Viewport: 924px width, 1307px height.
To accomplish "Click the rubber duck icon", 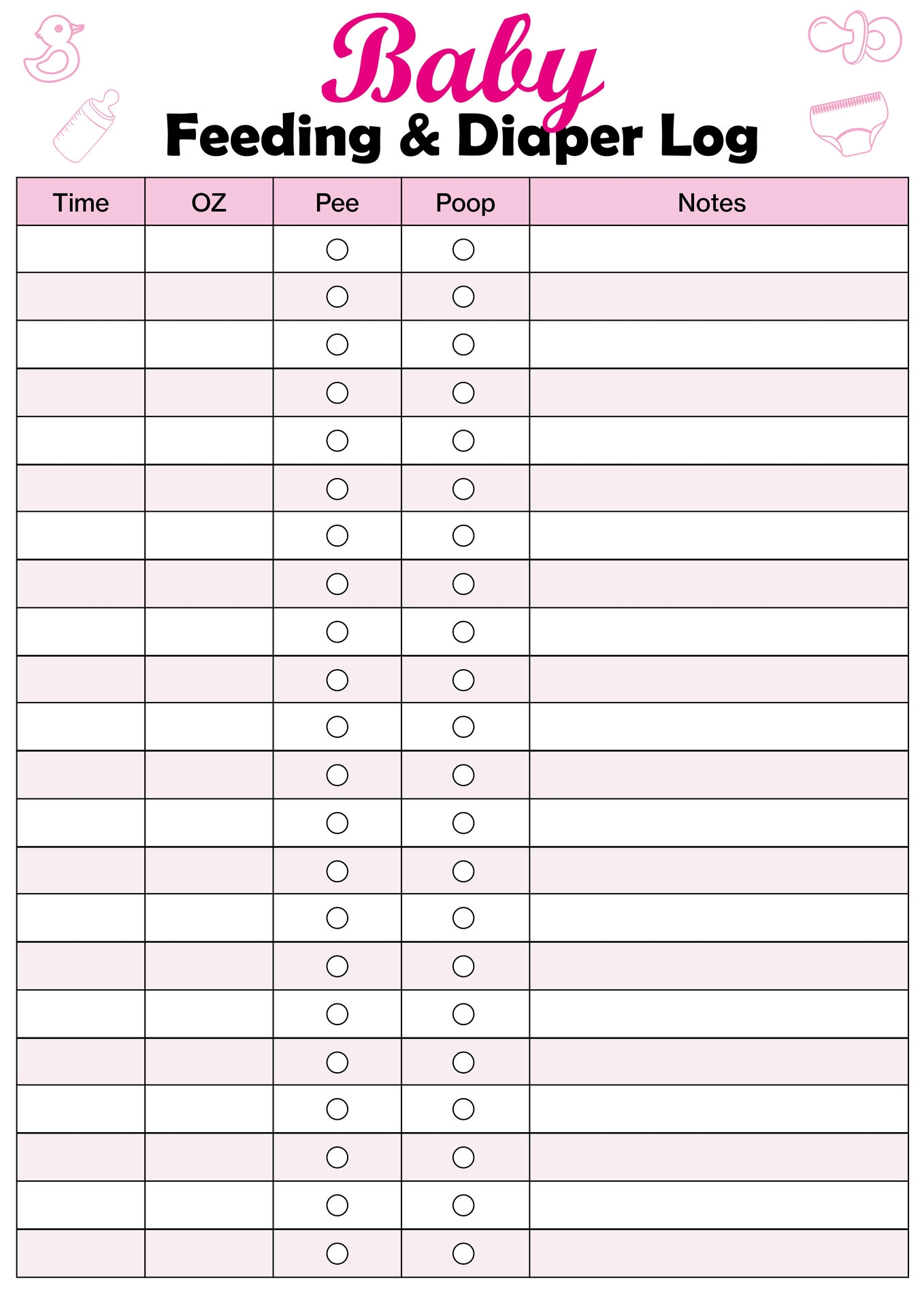I will tap(53, 49).
